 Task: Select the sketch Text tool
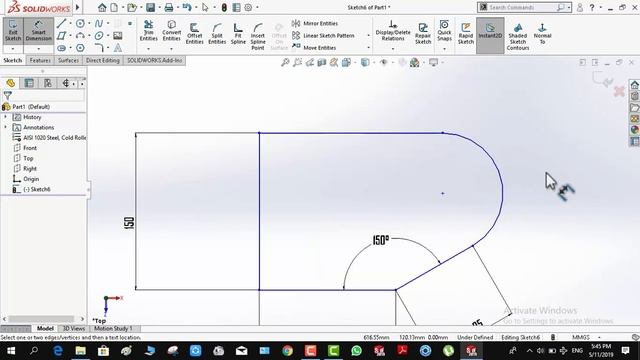118,48
